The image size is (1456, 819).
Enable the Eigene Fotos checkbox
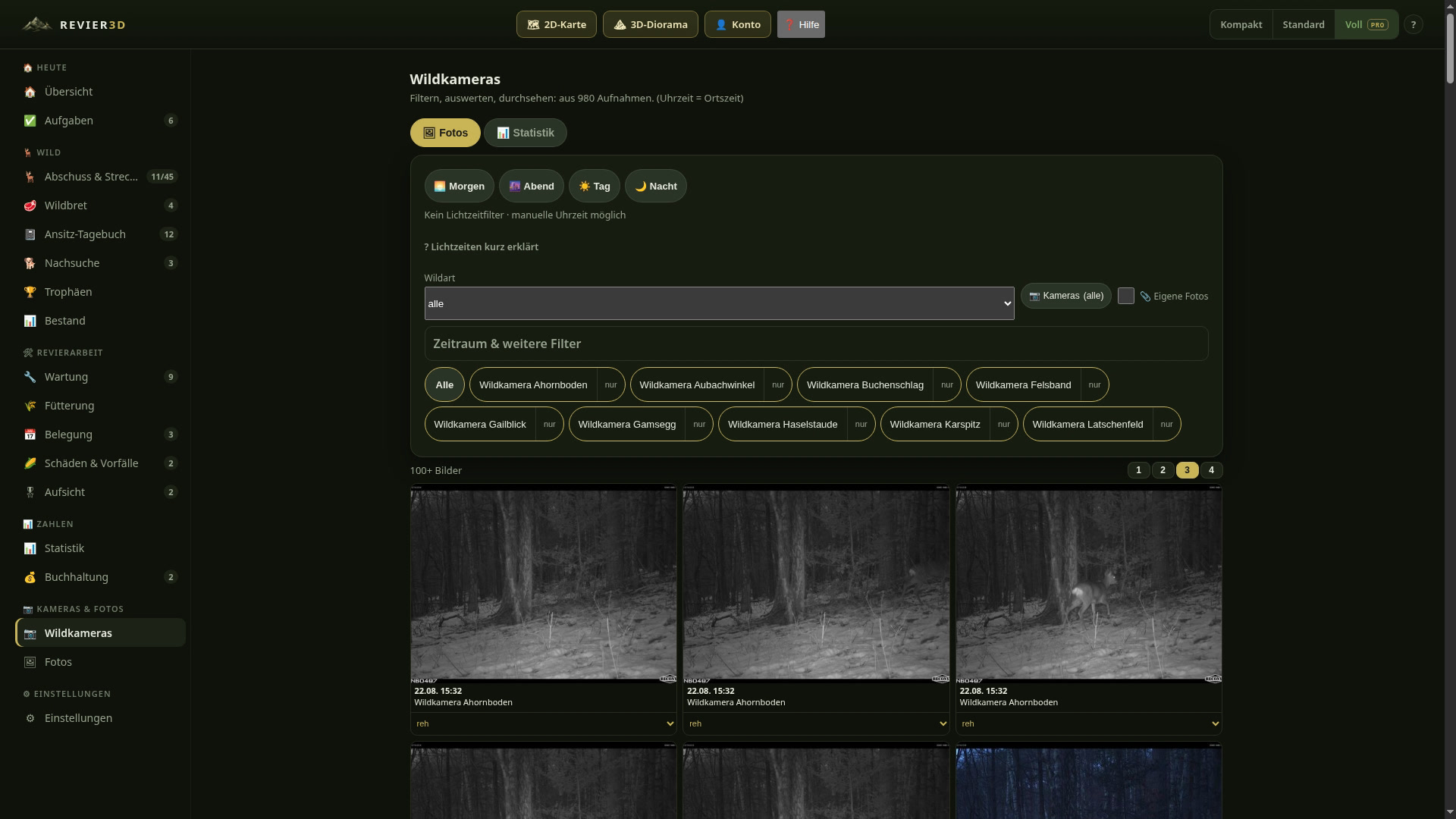(1126, 296)
